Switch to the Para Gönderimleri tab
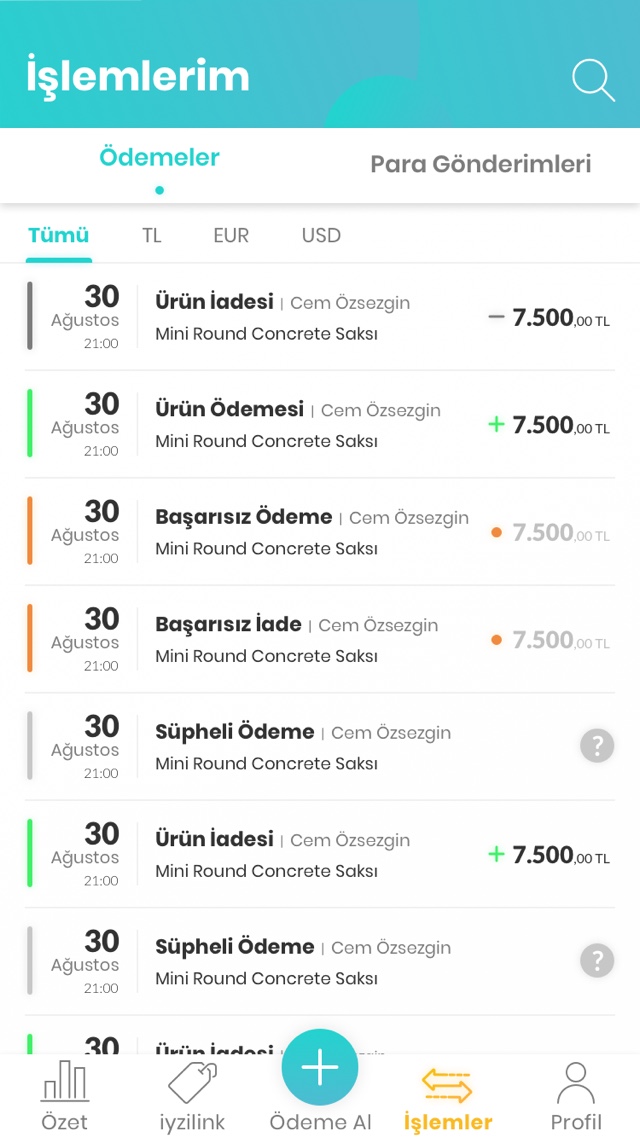The height and width of the screenshot is (1138, 640). [480, 164]
